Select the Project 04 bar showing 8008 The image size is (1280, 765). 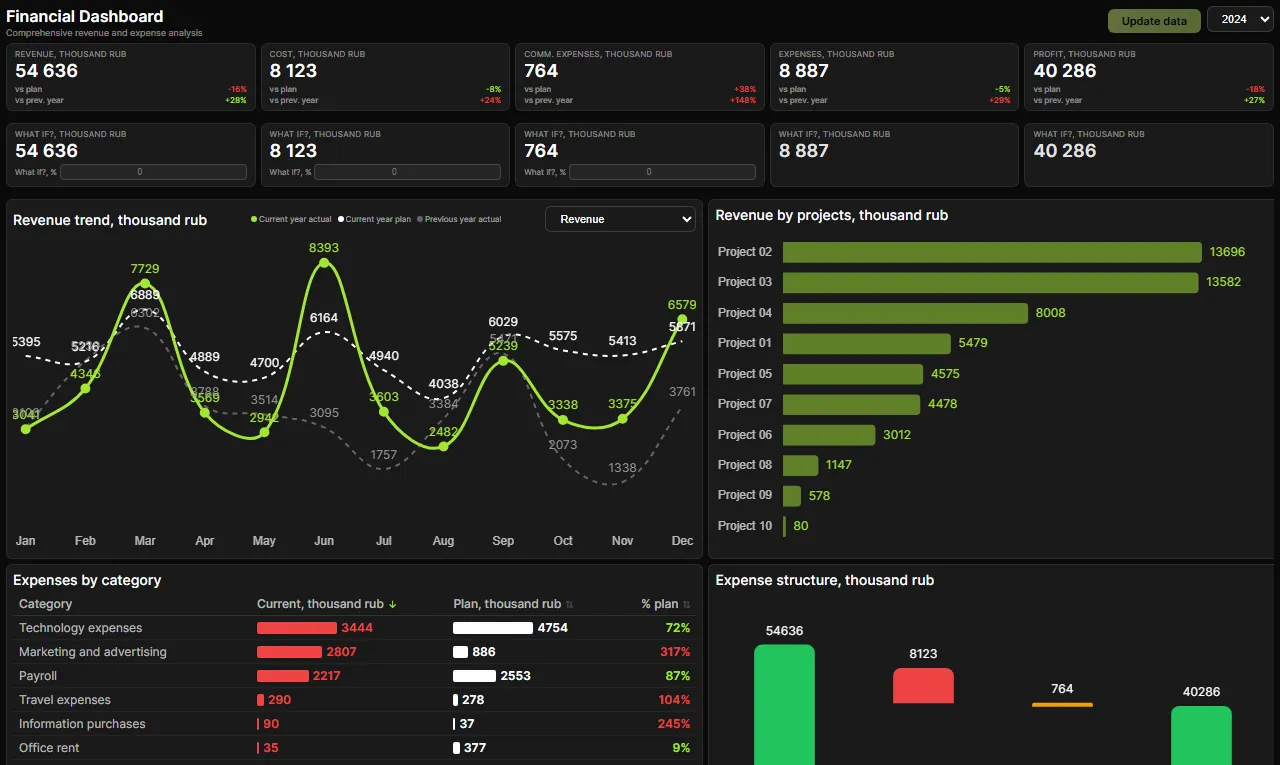[x=905, y=313]
